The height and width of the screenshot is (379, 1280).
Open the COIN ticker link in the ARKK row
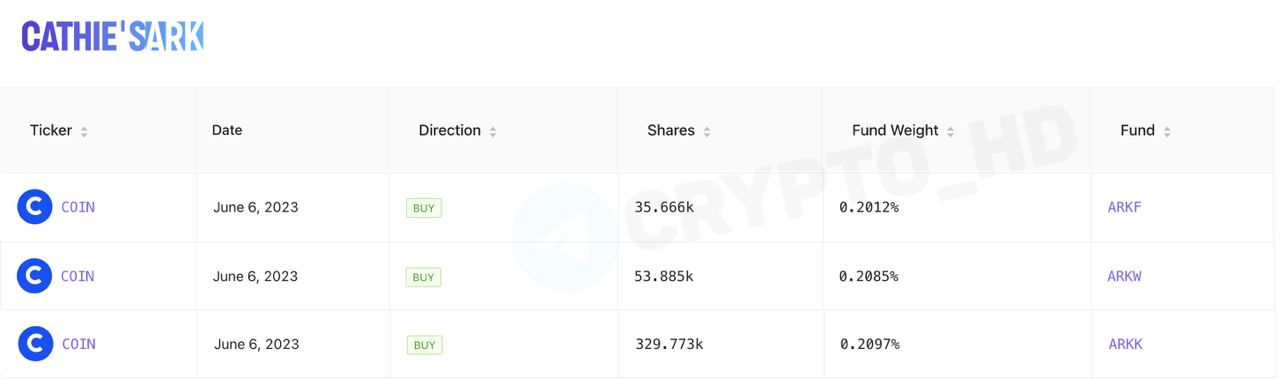[x=79, y=344]
